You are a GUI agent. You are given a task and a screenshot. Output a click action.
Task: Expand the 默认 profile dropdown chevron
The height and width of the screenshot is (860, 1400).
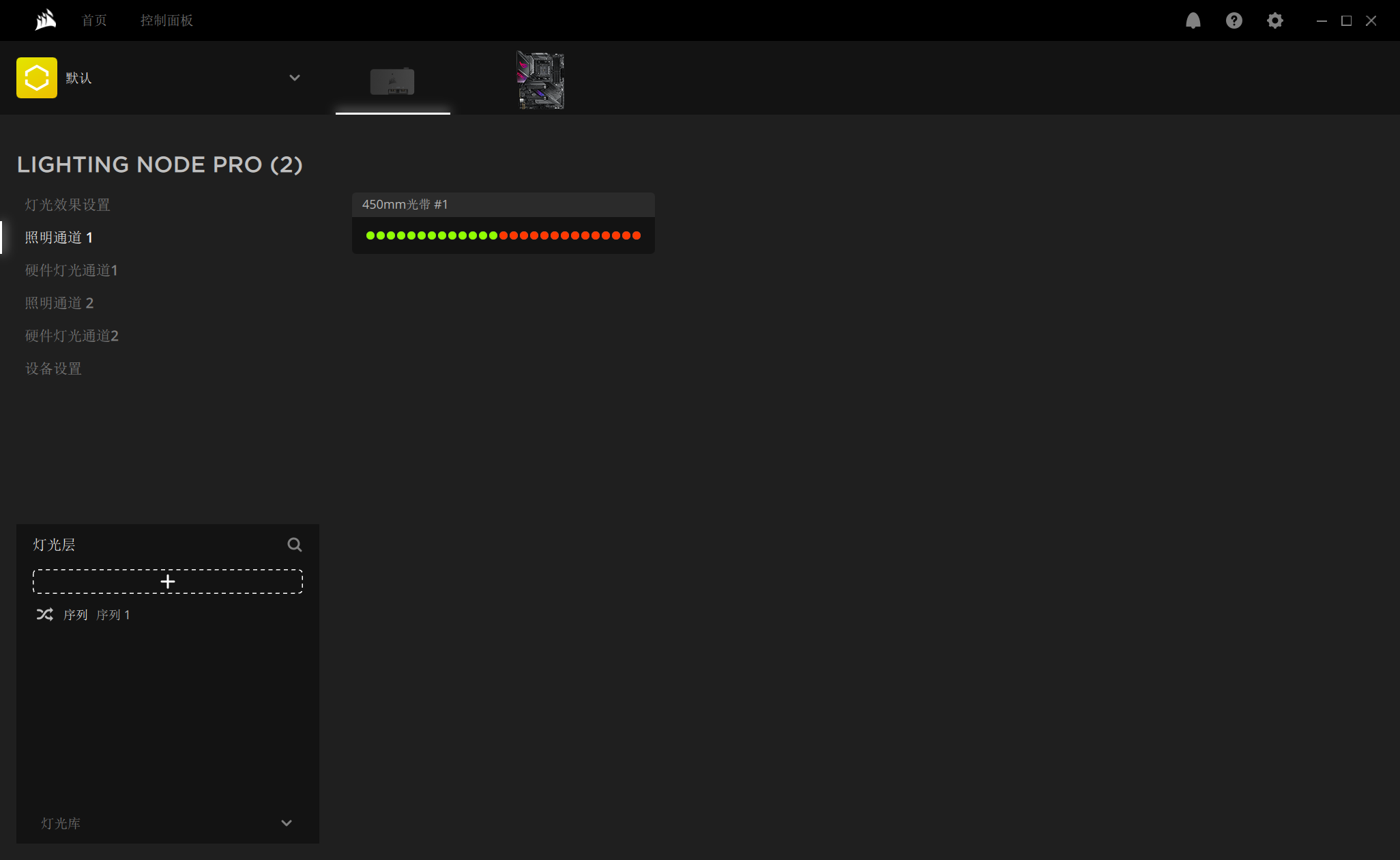click(295, 78)
